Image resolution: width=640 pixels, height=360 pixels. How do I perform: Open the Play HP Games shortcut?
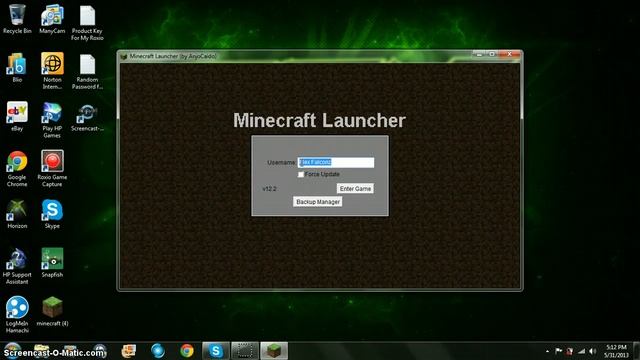[x=52, y=120]
